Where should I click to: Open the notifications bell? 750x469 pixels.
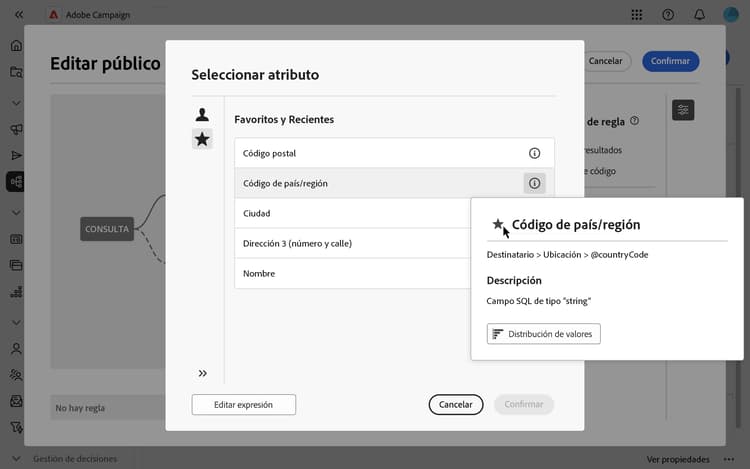tap(699, 15)
